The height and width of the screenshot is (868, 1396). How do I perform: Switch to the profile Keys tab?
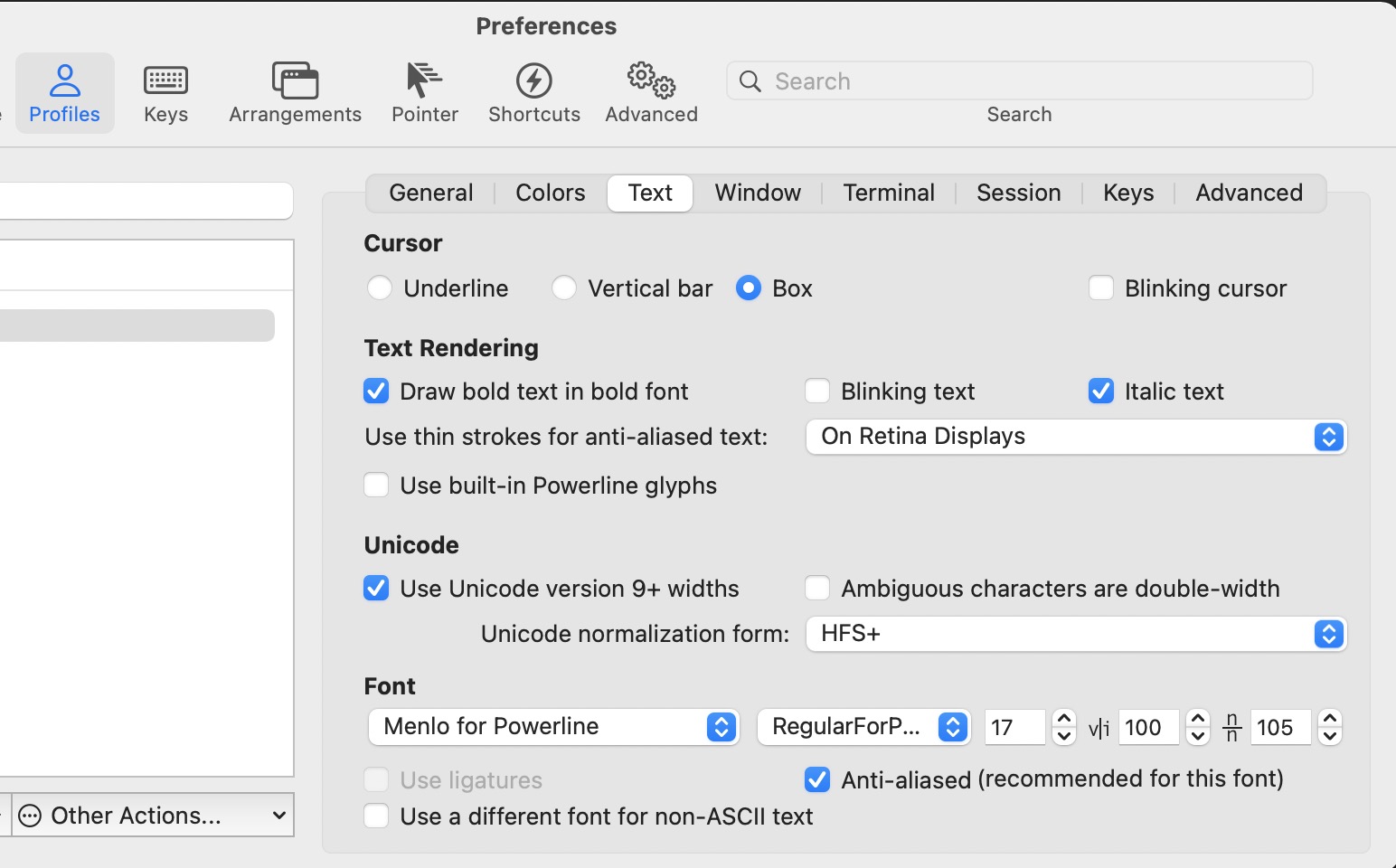coord(1128,193)
